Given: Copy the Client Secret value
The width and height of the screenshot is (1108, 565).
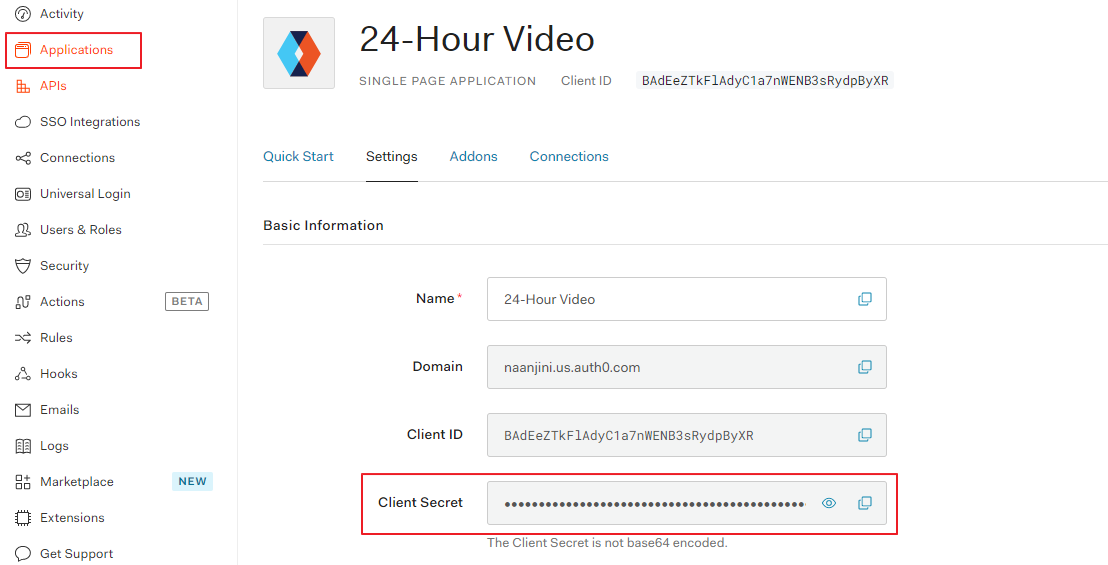Looking at the screenshot, I should coord(864,502).
